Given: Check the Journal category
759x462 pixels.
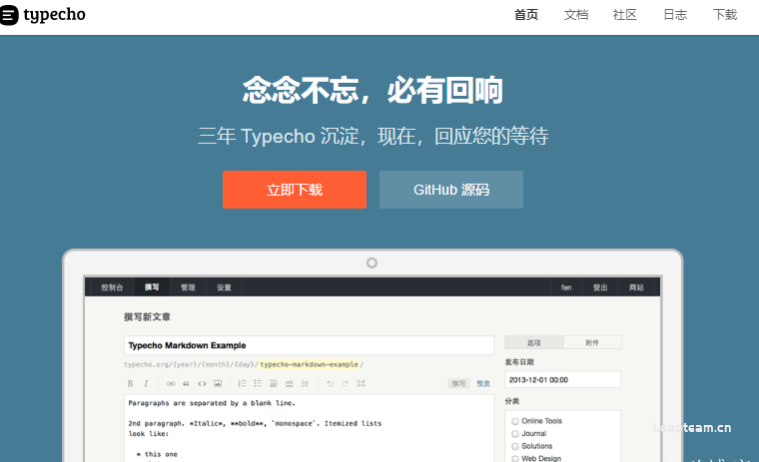Looking at the screenshot, I should 515,434.
